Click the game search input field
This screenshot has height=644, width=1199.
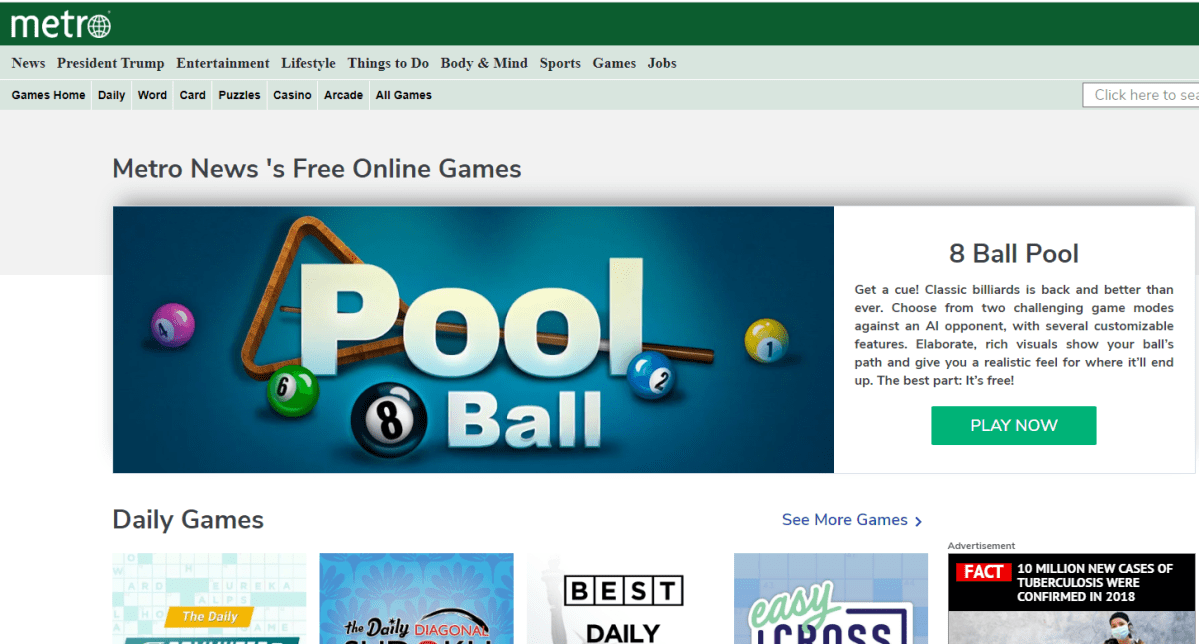click(x=1141, y=95)
